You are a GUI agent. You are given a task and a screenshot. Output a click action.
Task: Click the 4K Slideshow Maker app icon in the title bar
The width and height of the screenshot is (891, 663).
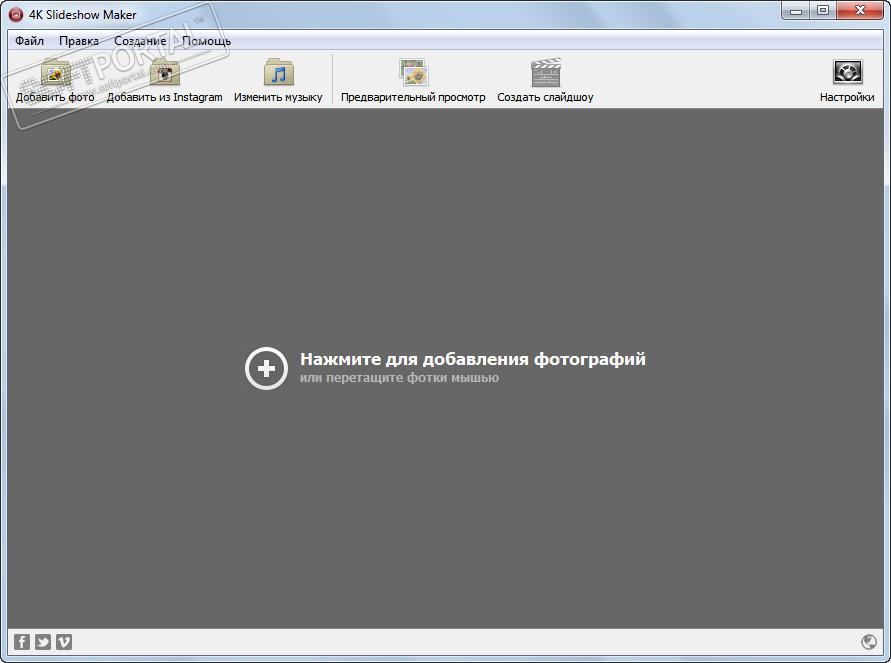click(x=16, y=14)
